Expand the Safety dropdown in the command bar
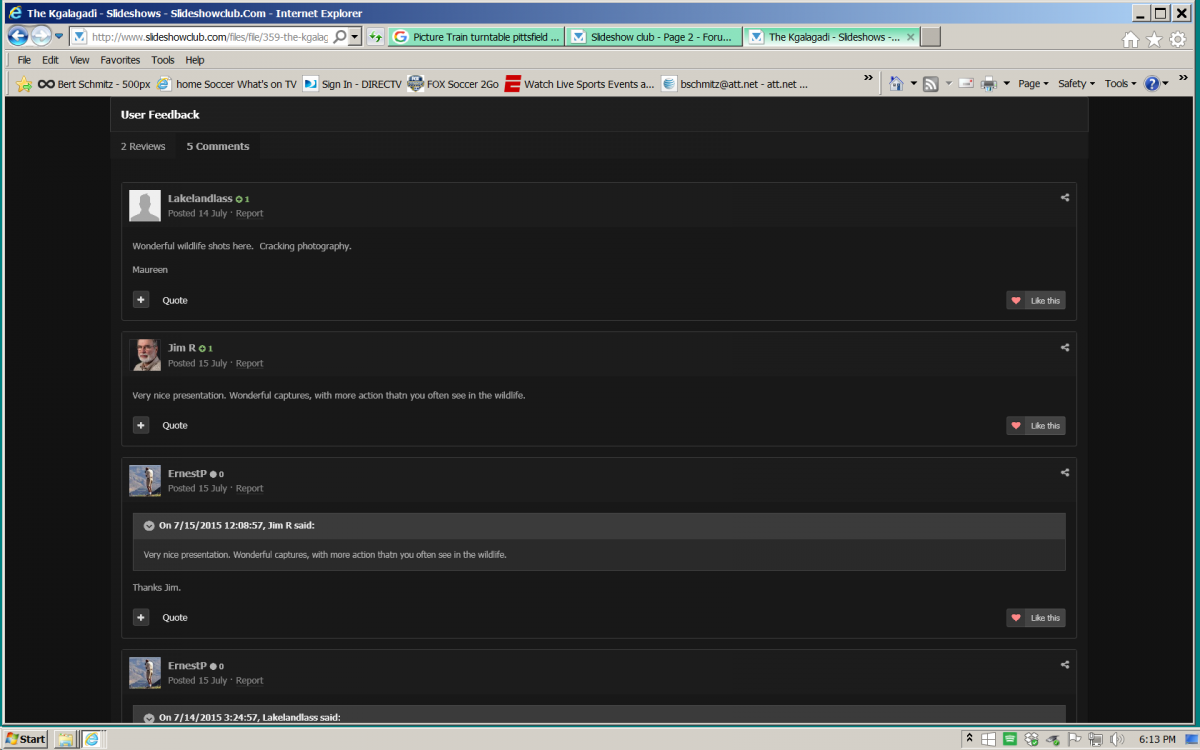 point(1076,84)
